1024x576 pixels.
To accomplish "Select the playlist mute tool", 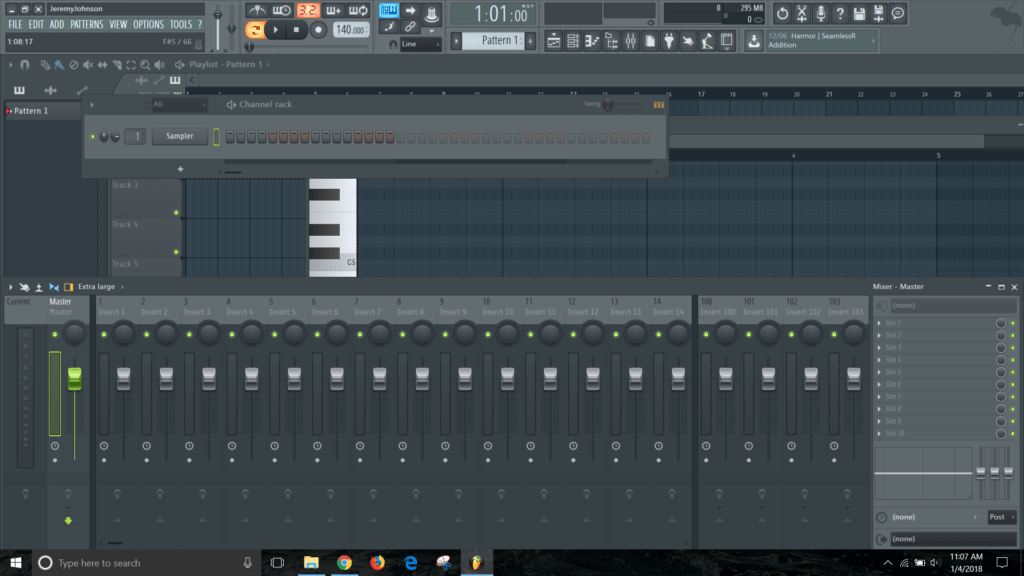I will point(88,65).
